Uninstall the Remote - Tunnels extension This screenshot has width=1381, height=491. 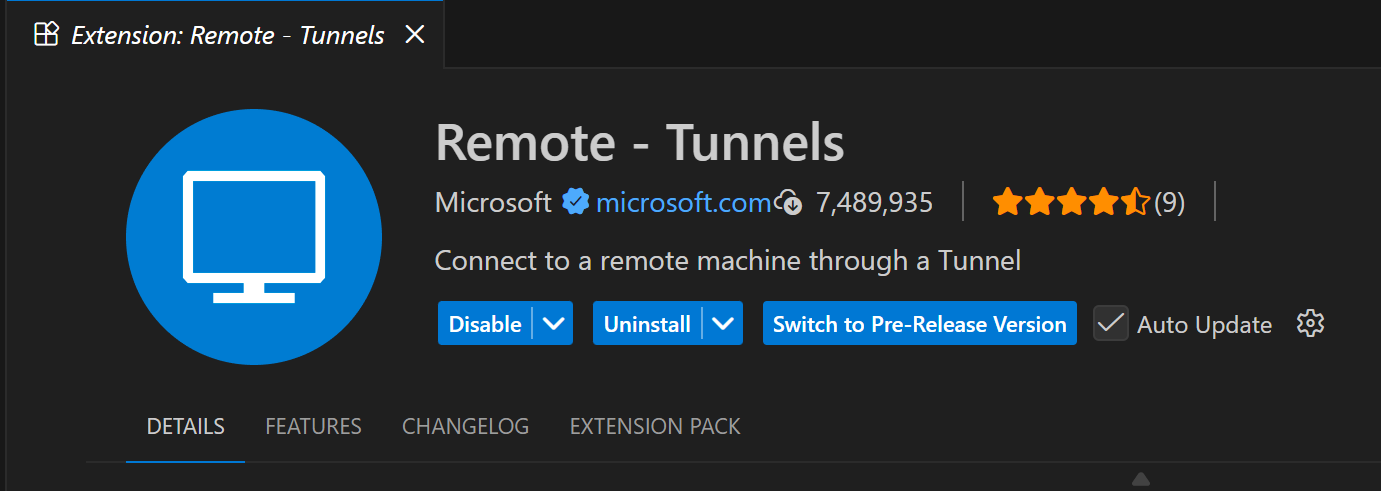(647, 324)
